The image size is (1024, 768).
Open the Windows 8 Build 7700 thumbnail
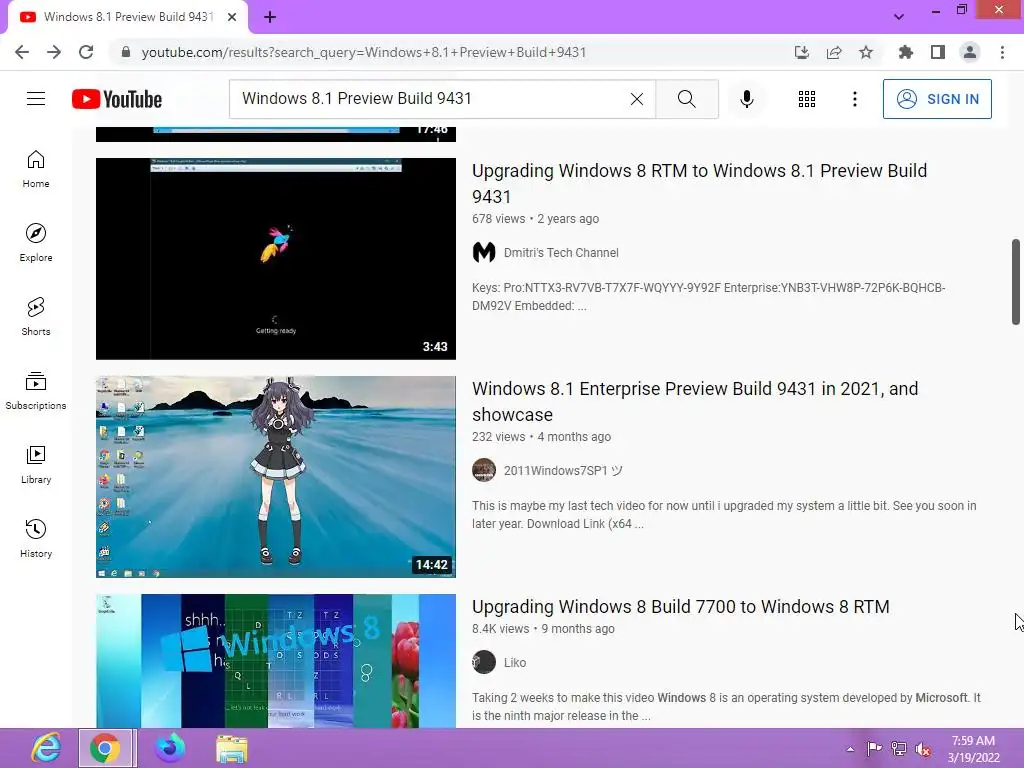276,661
